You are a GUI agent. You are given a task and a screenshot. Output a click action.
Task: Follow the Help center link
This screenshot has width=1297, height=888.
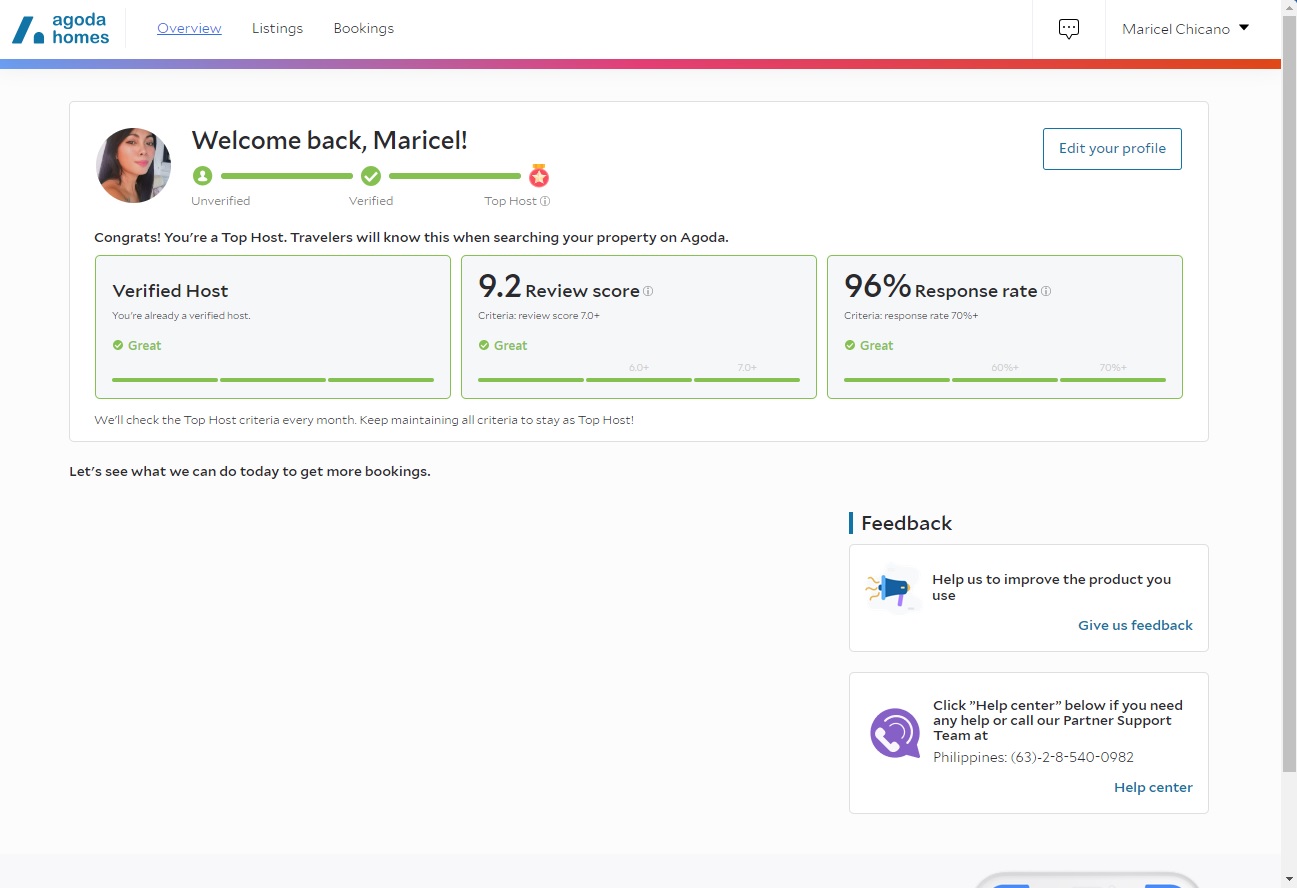click(1153, 787)
